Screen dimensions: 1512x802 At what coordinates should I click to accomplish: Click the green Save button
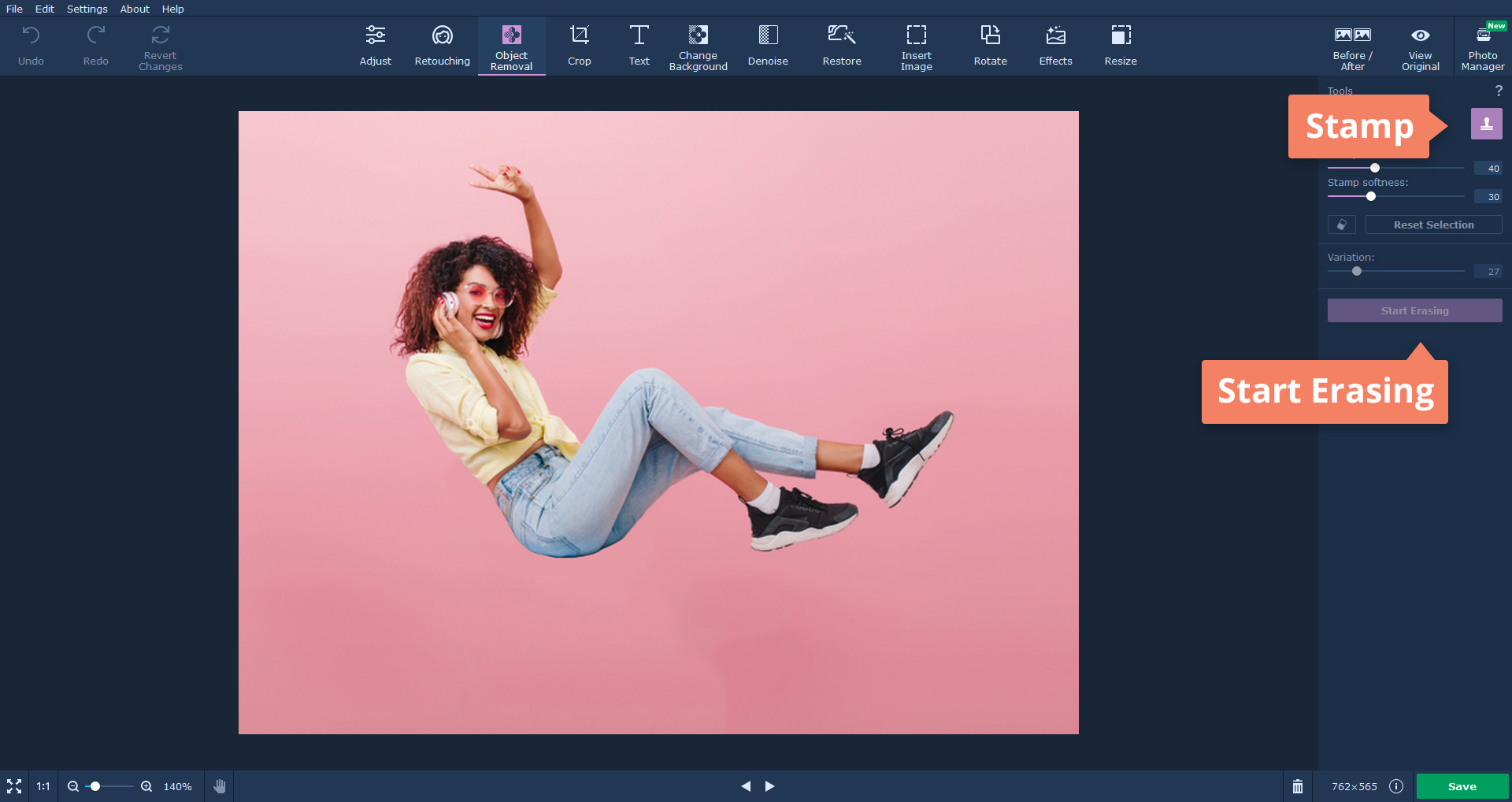point(1462,786)
